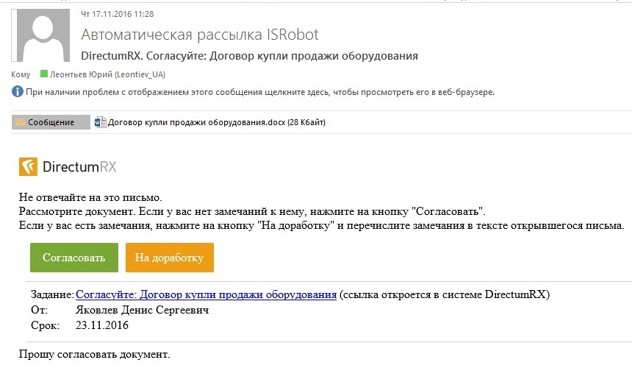Click the view-in-browser notice message
The image size is (632, 382).
(x=260, y=92)
